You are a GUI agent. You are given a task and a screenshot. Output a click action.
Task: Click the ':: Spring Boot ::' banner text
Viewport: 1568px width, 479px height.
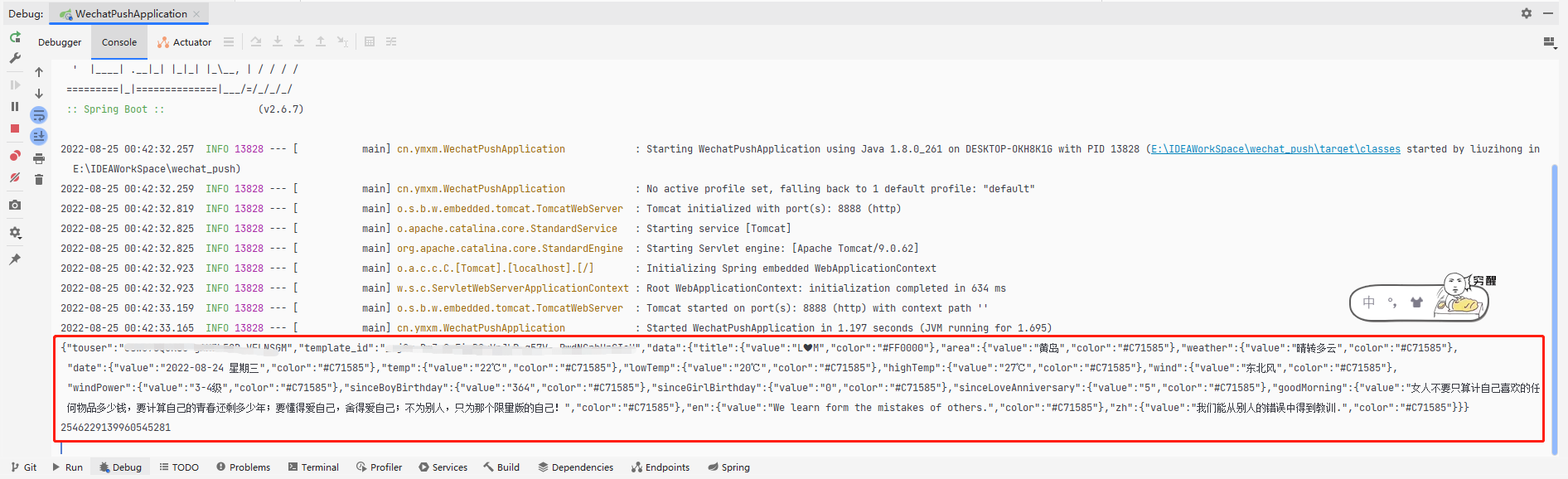[115, 109]
